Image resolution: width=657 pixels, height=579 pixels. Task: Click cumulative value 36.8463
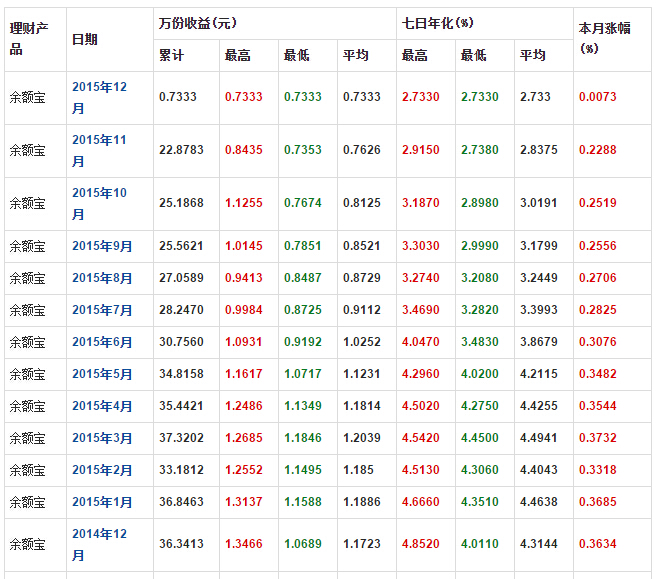tap(181, 502)
